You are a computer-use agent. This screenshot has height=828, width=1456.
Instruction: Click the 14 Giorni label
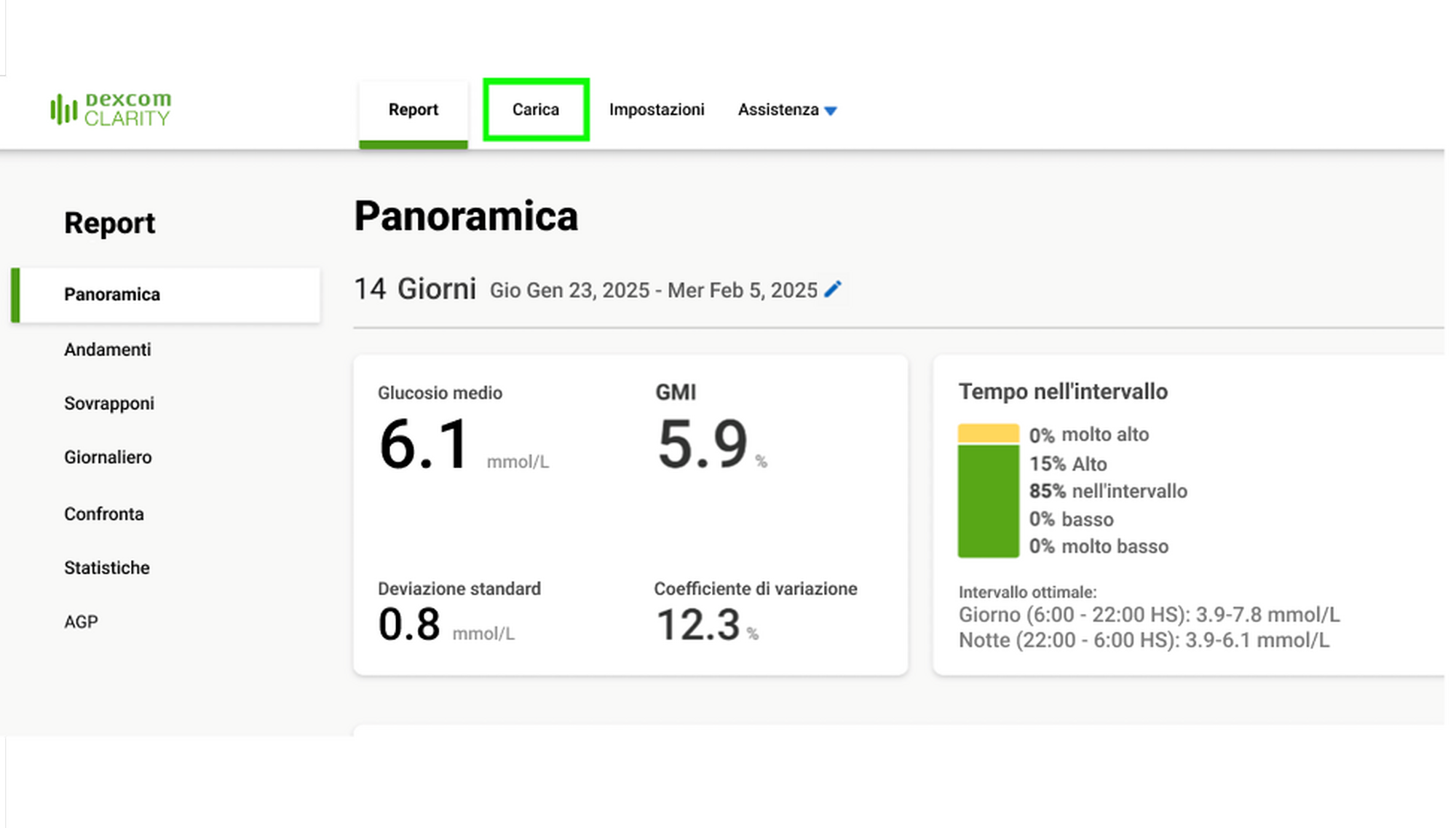point(415,289)
